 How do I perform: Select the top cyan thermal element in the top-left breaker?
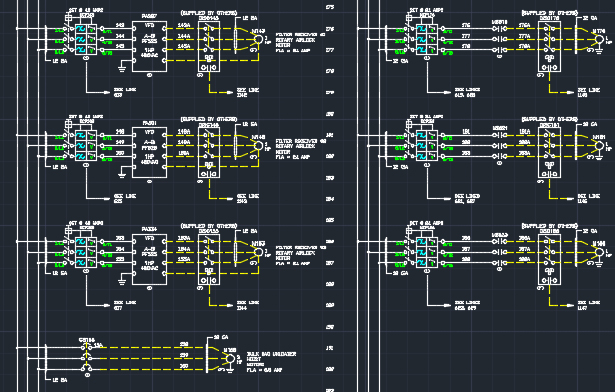81,29
